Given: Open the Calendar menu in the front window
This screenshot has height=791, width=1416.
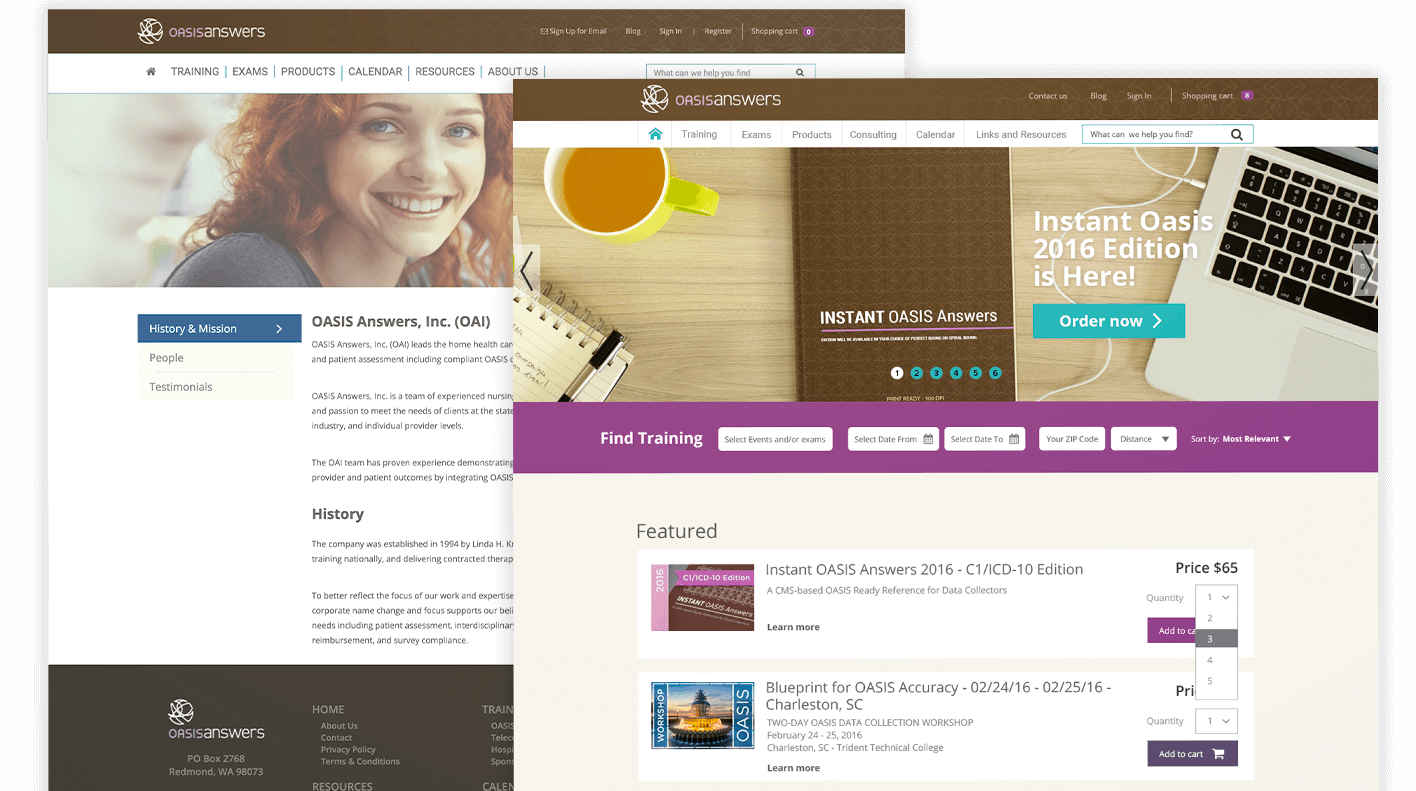Looking at the screenshot, I should click(936, 134).
